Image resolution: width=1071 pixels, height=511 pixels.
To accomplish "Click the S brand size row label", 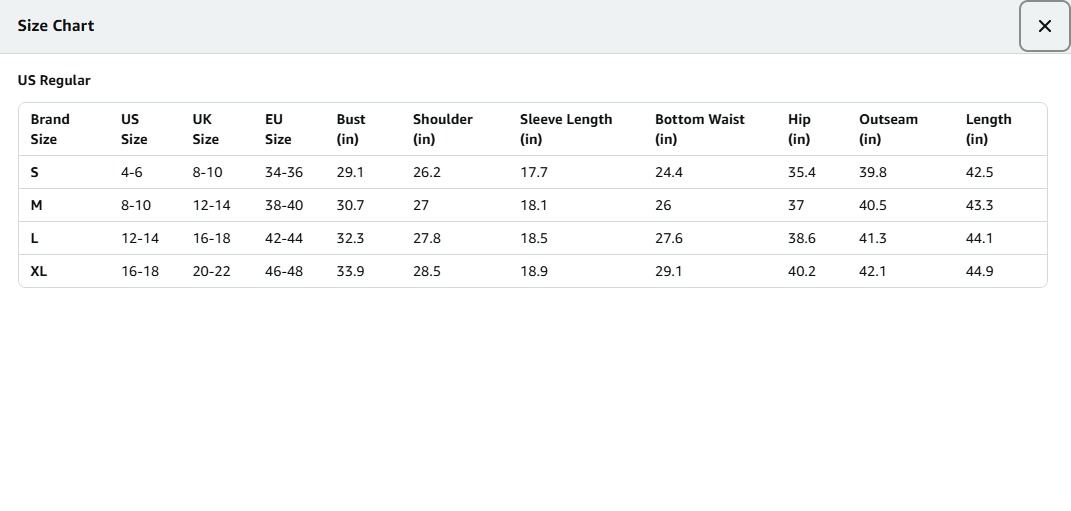I will [x=35, y=172].
